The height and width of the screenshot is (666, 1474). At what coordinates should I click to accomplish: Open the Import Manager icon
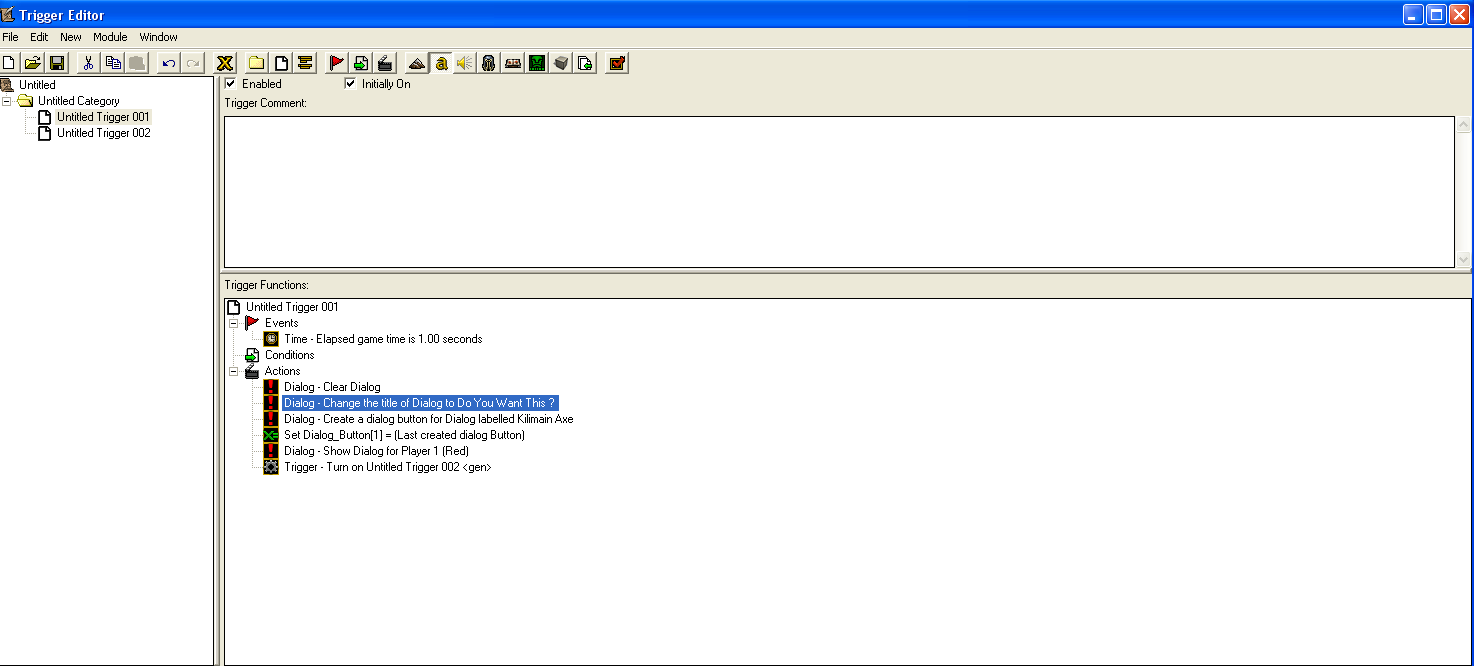tap(585, 63)
